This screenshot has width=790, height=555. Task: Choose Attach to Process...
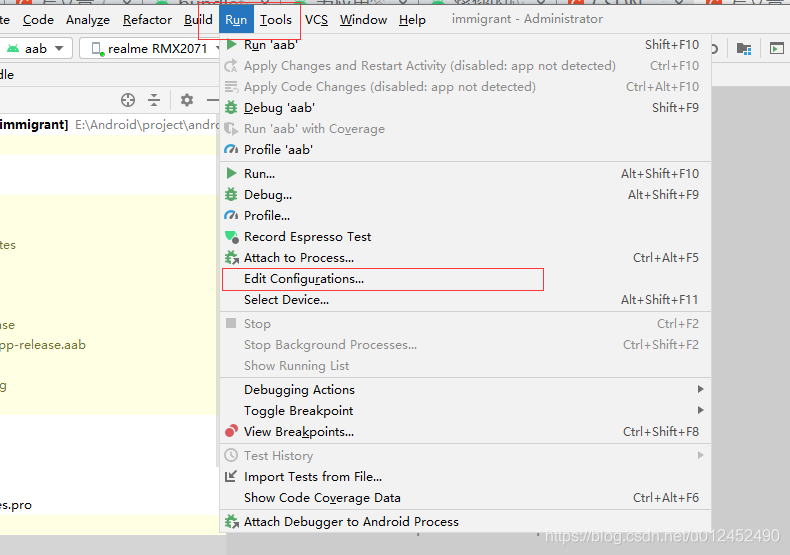tap(465, 258)
